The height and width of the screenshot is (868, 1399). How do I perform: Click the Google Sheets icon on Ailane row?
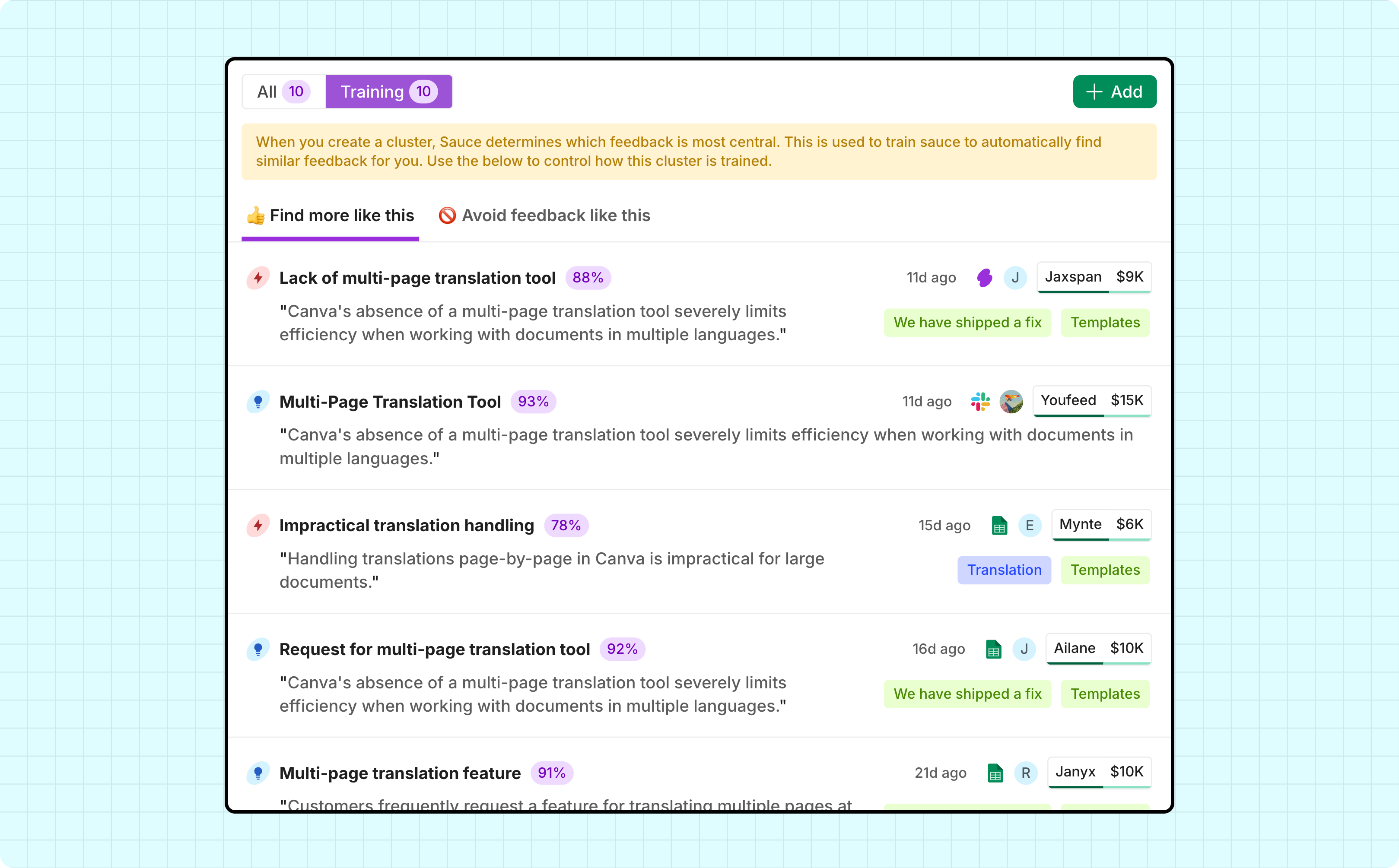click(x=994, y=649)
